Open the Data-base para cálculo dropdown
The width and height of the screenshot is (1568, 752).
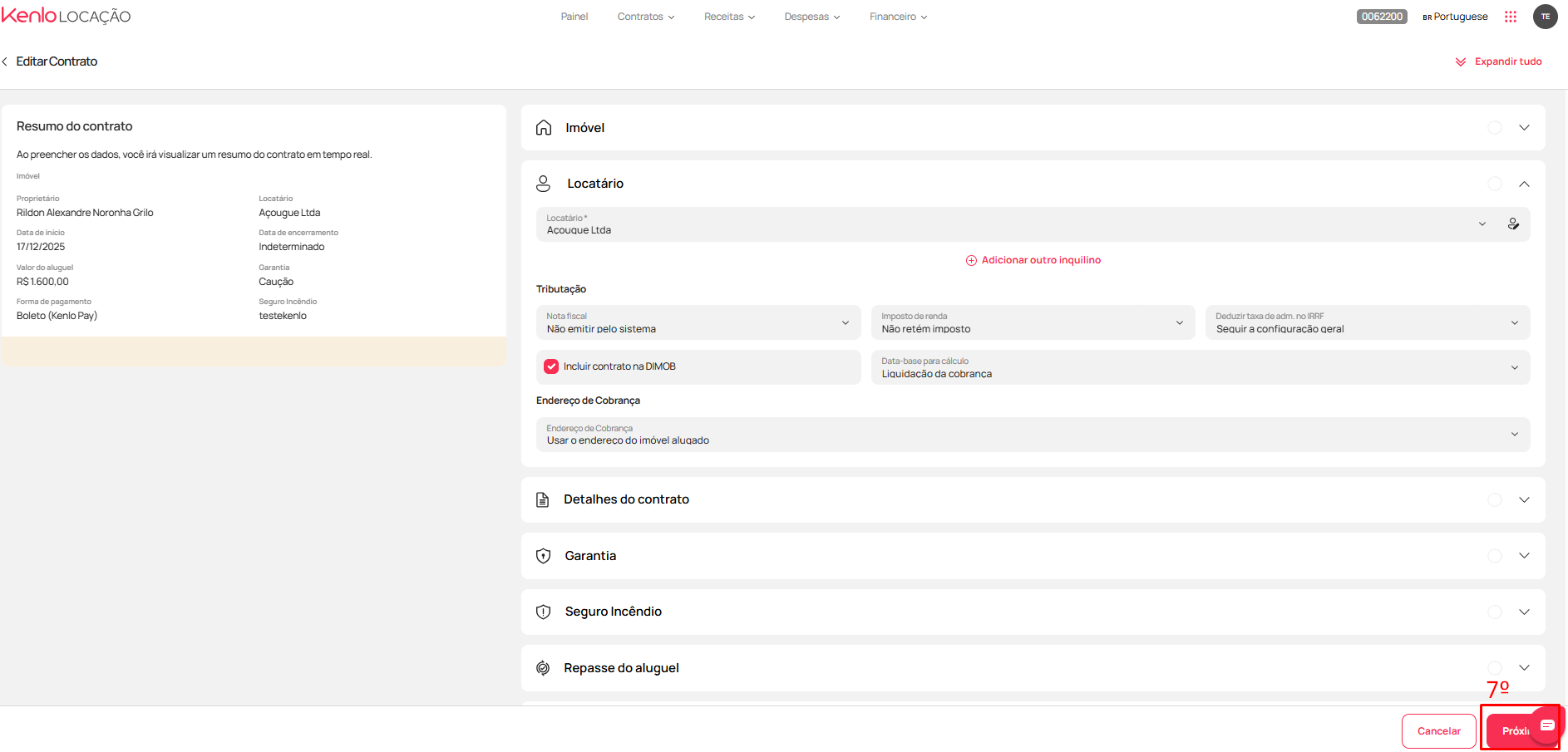pos(1201,367)
